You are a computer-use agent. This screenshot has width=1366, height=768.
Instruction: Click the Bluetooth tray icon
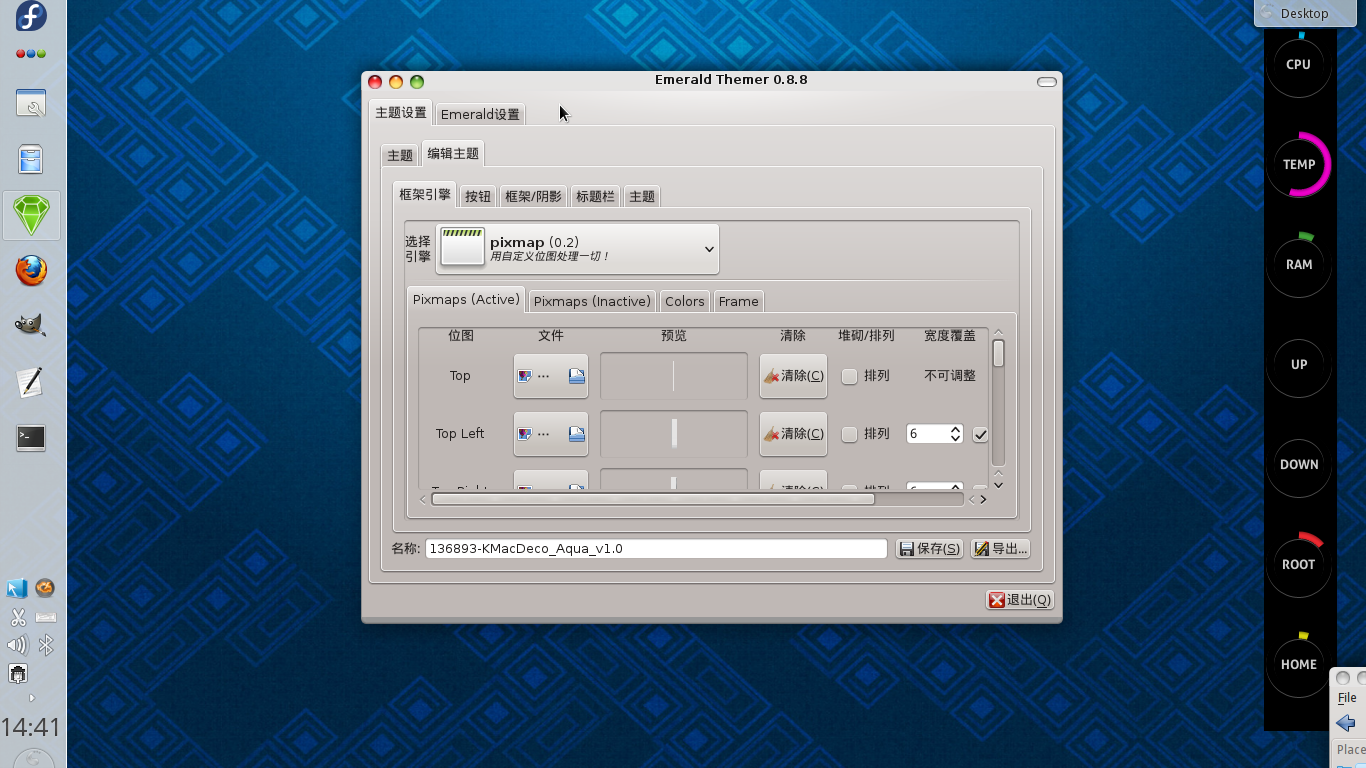tap(46, 646)
